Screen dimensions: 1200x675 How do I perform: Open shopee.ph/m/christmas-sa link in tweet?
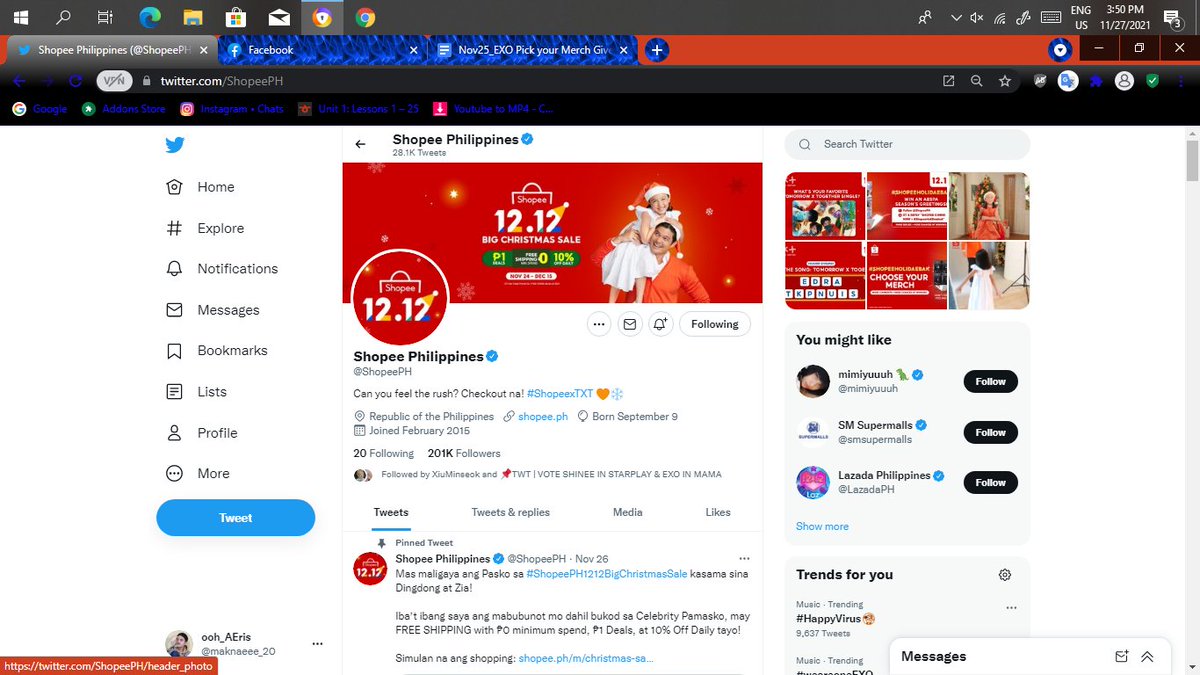pyautogui.click(x=587, y=658)
